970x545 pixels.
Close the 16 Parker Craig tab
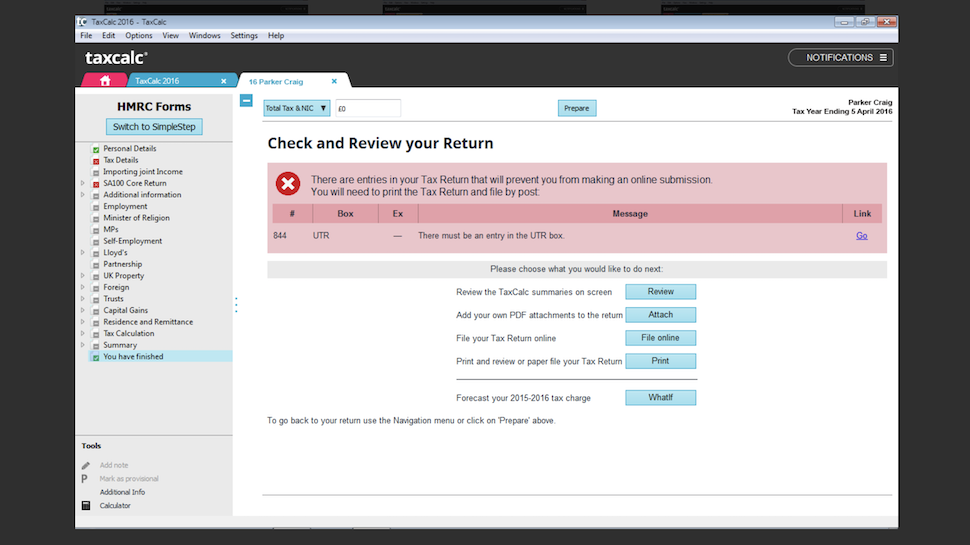tap(334, 81)
